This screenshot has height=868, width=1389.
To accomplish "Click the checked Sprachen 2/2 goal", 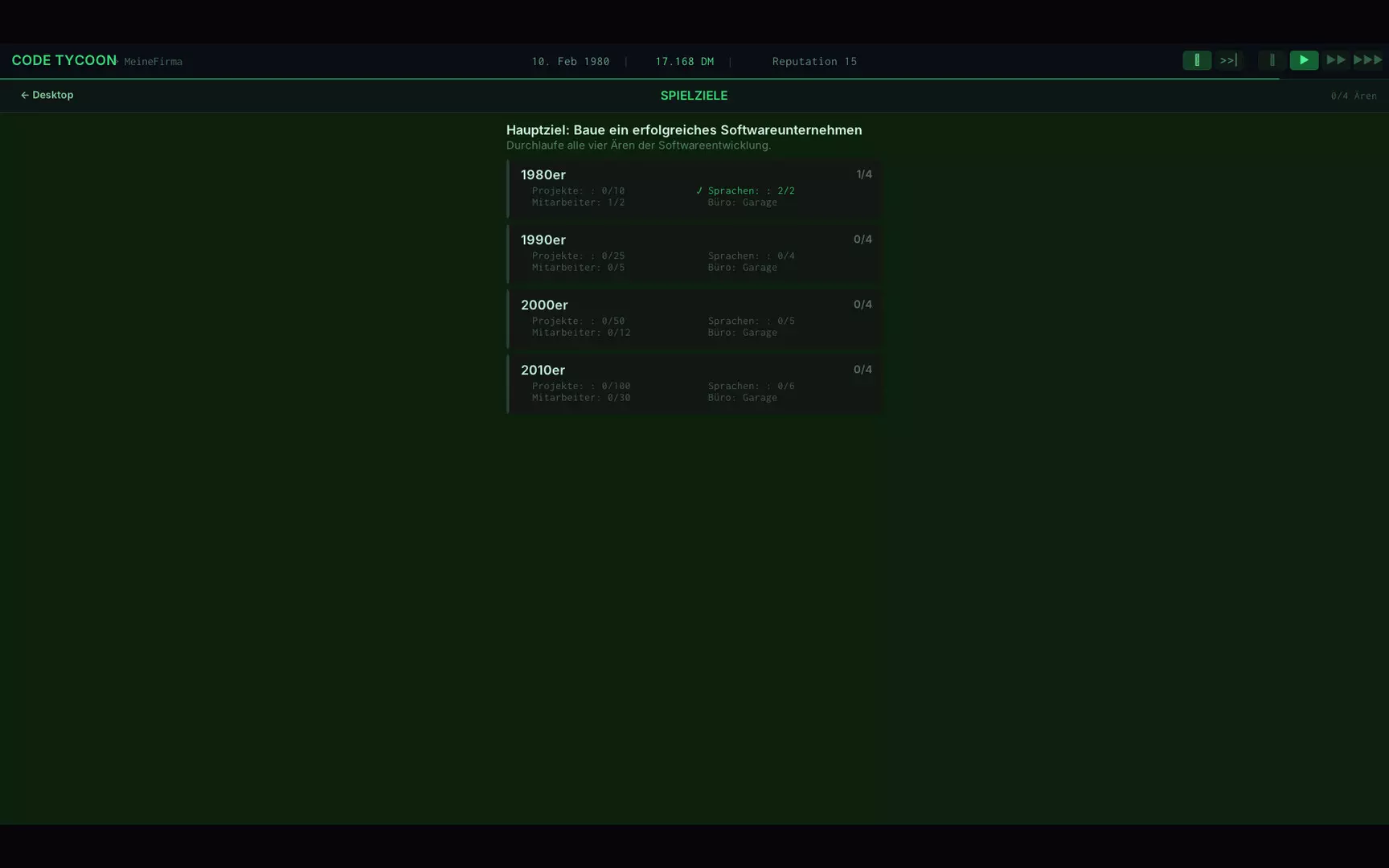I will pos(745,190).
